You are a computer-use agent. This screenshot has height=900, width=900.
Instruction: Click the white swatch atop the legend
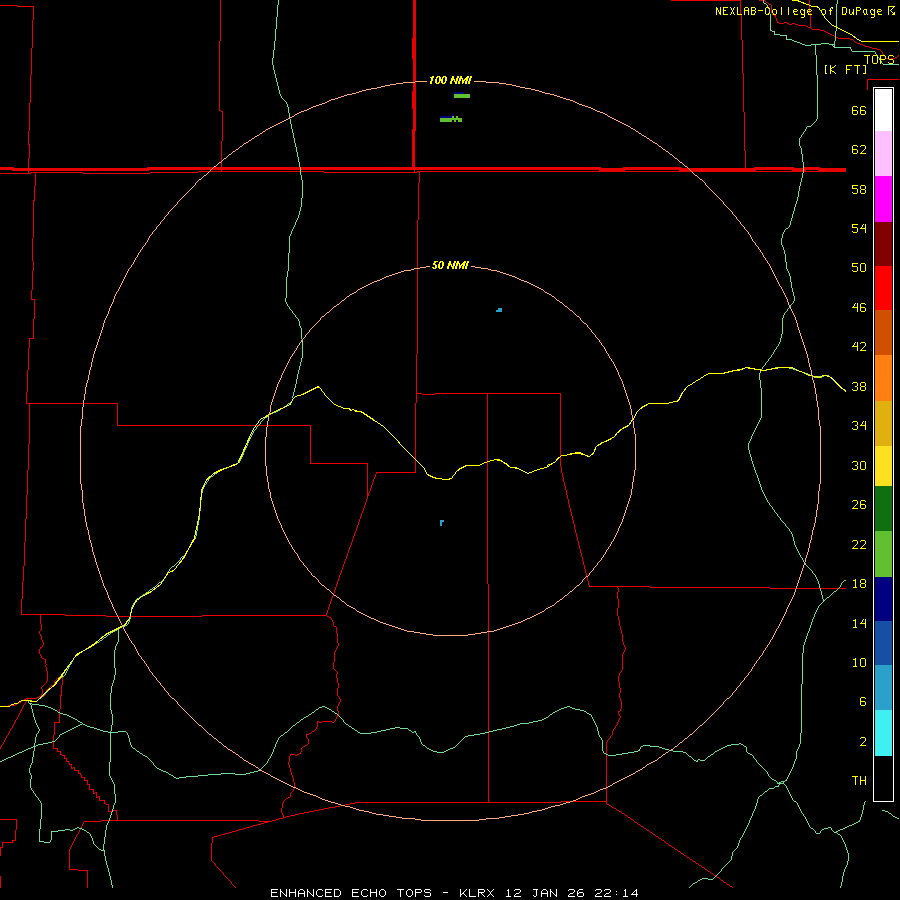(883, 110)
